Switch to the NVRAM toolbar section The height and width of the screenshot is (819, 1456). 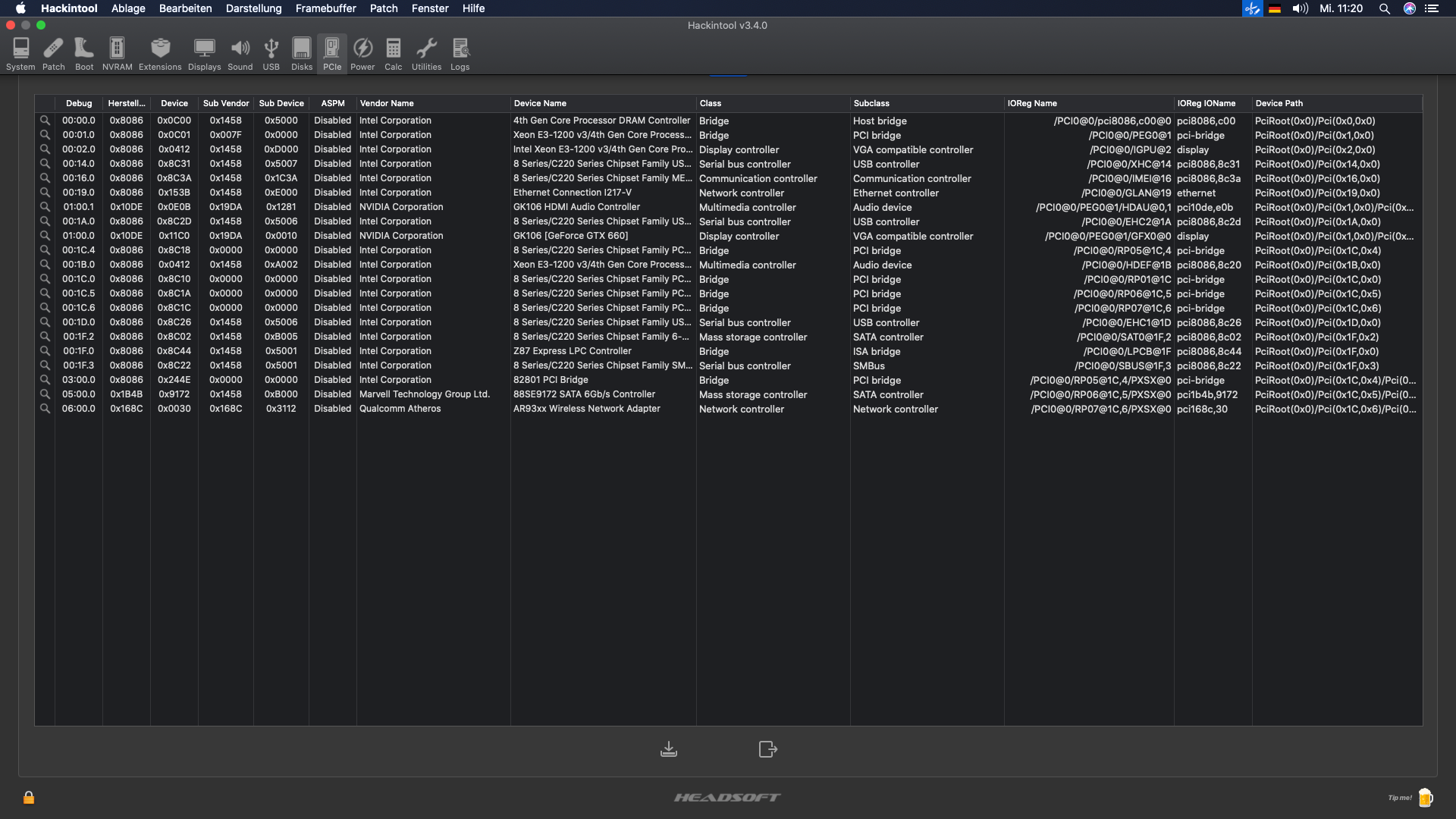point(117,54)
